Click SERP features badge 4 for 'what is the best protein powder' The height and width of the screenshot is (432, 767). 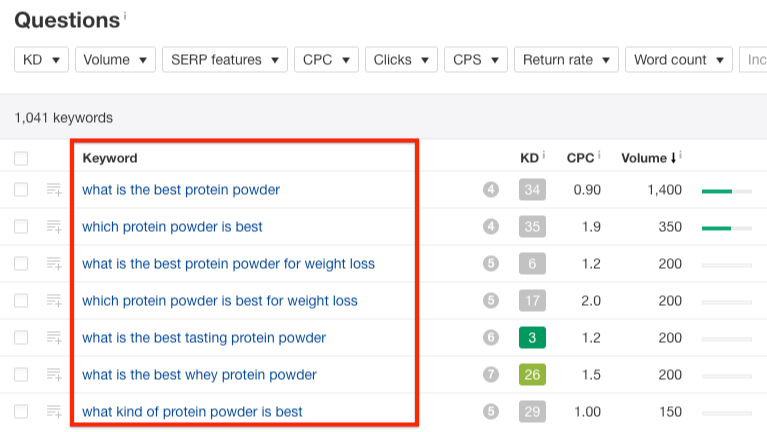click(490, 190)
